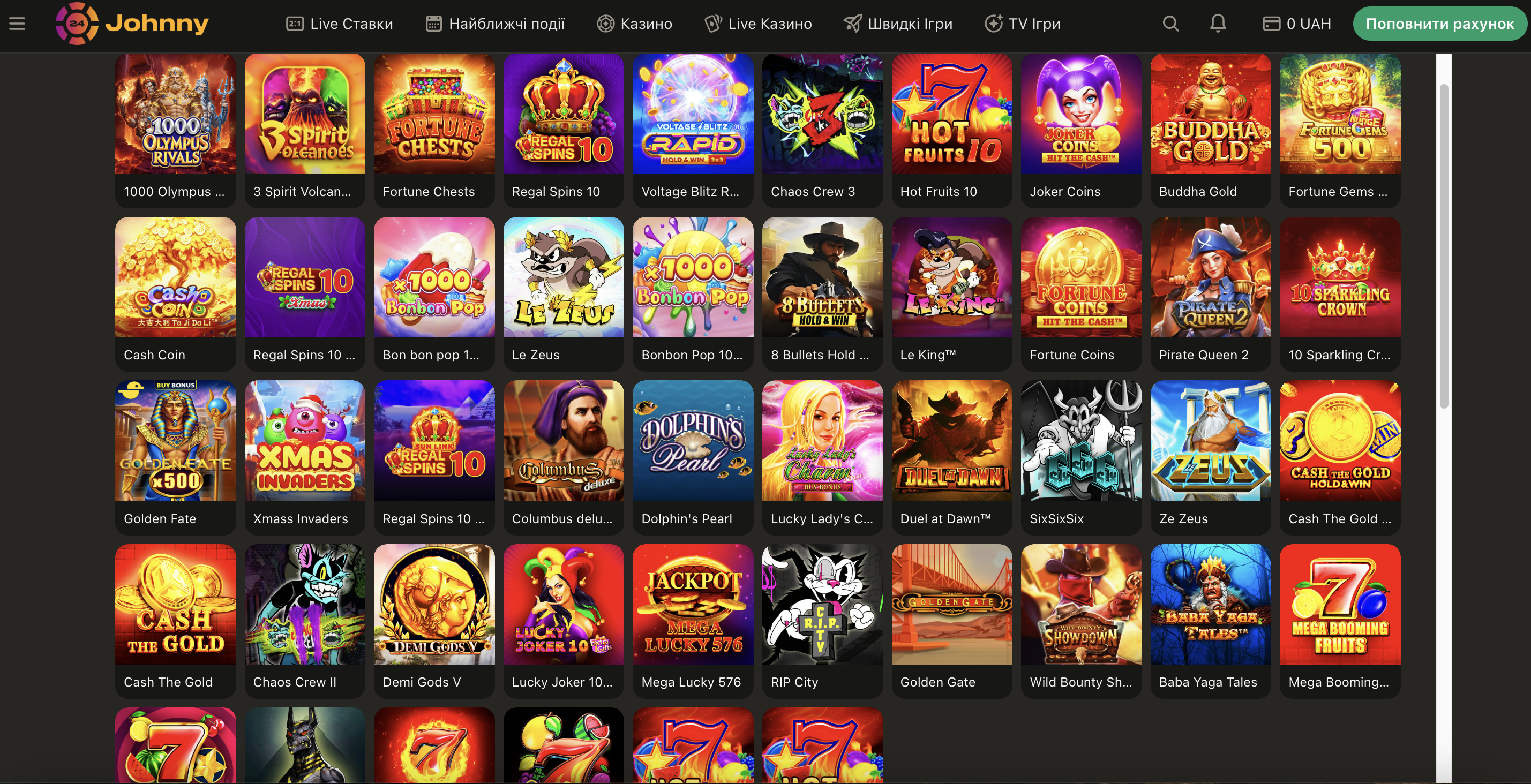Click the Live Ставки scoreboard icon
The width and height of the screenshot is (1531, 784).
point(295,24)
